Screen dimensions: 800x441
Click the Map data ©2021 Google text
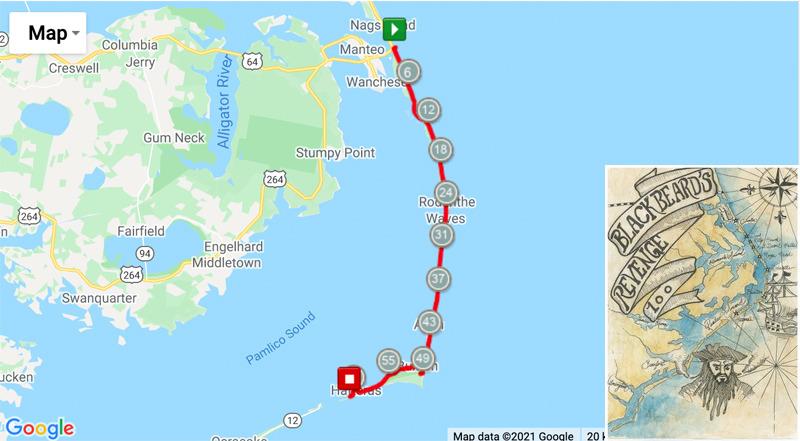coord(513,436)
